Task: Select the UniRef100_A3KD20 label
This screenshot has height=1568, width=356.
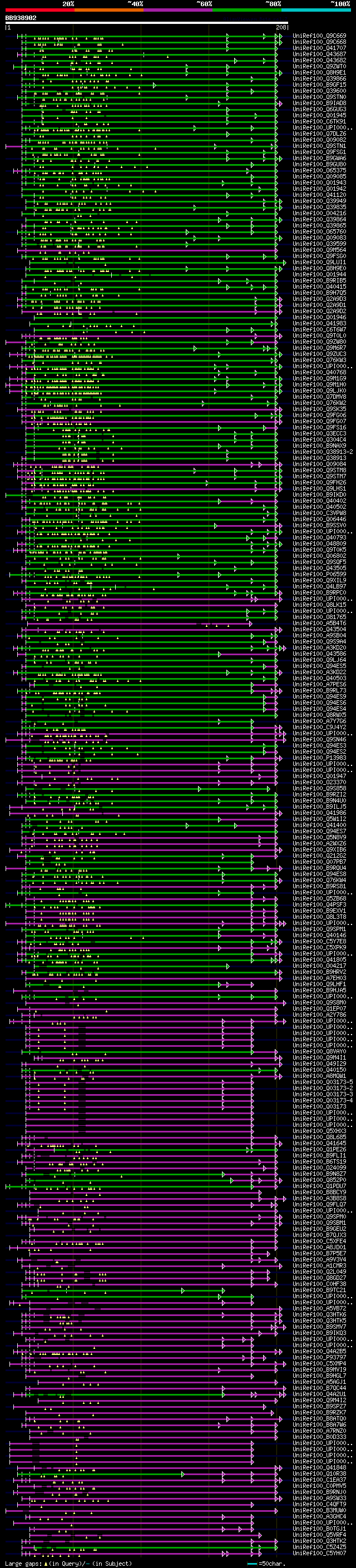Action: point(319,647)
